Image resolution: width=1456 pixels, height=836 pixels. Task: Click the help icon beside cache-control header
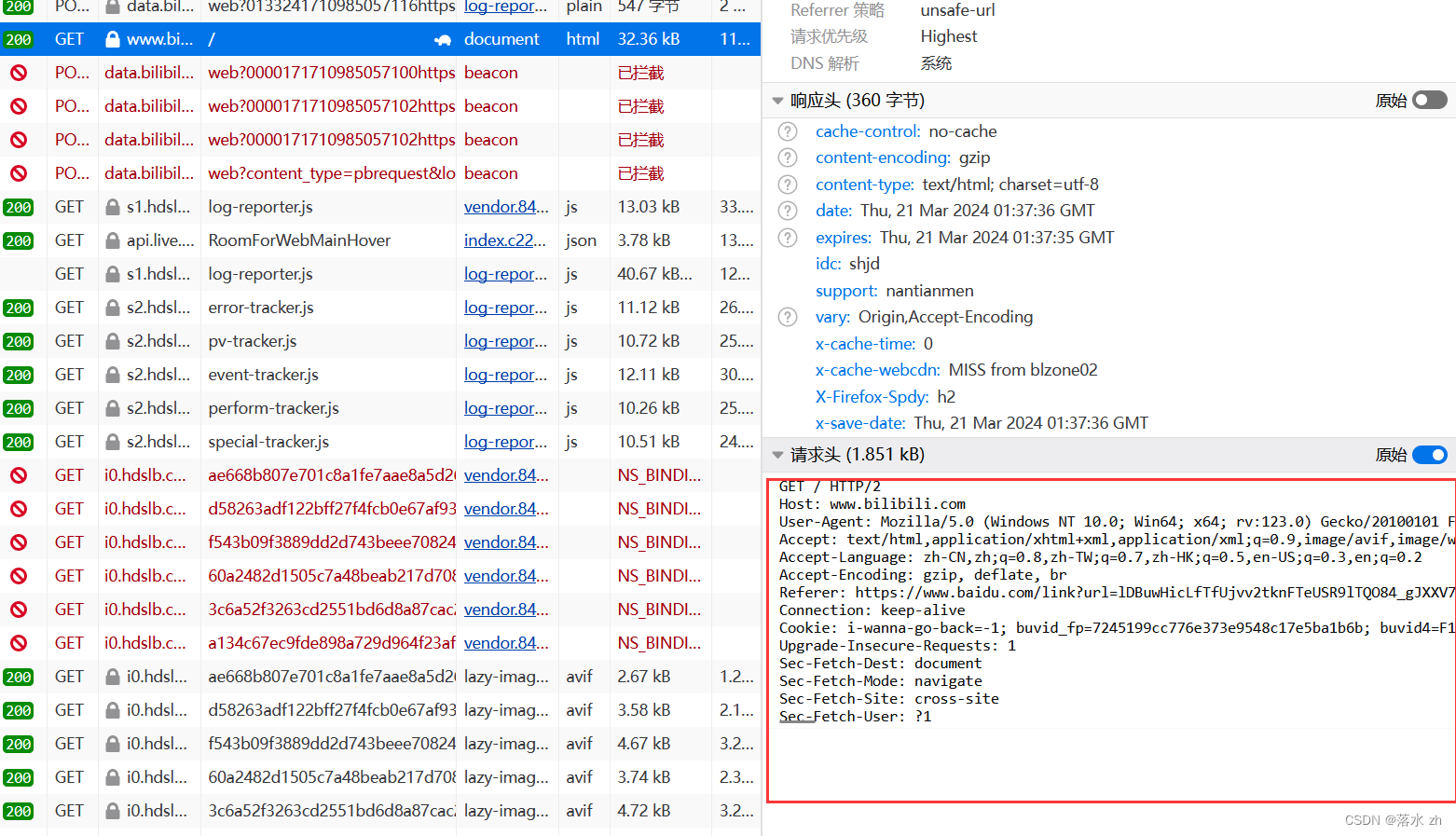788,131
